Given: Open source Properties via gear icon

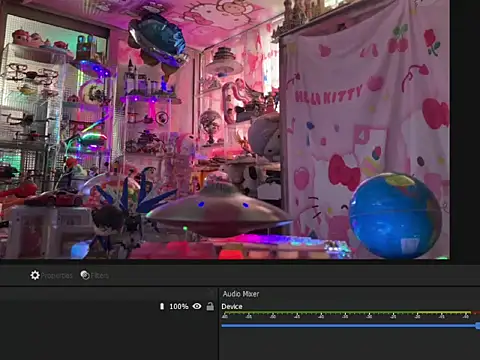Looking at the screenshot, I should pos(35,275).
